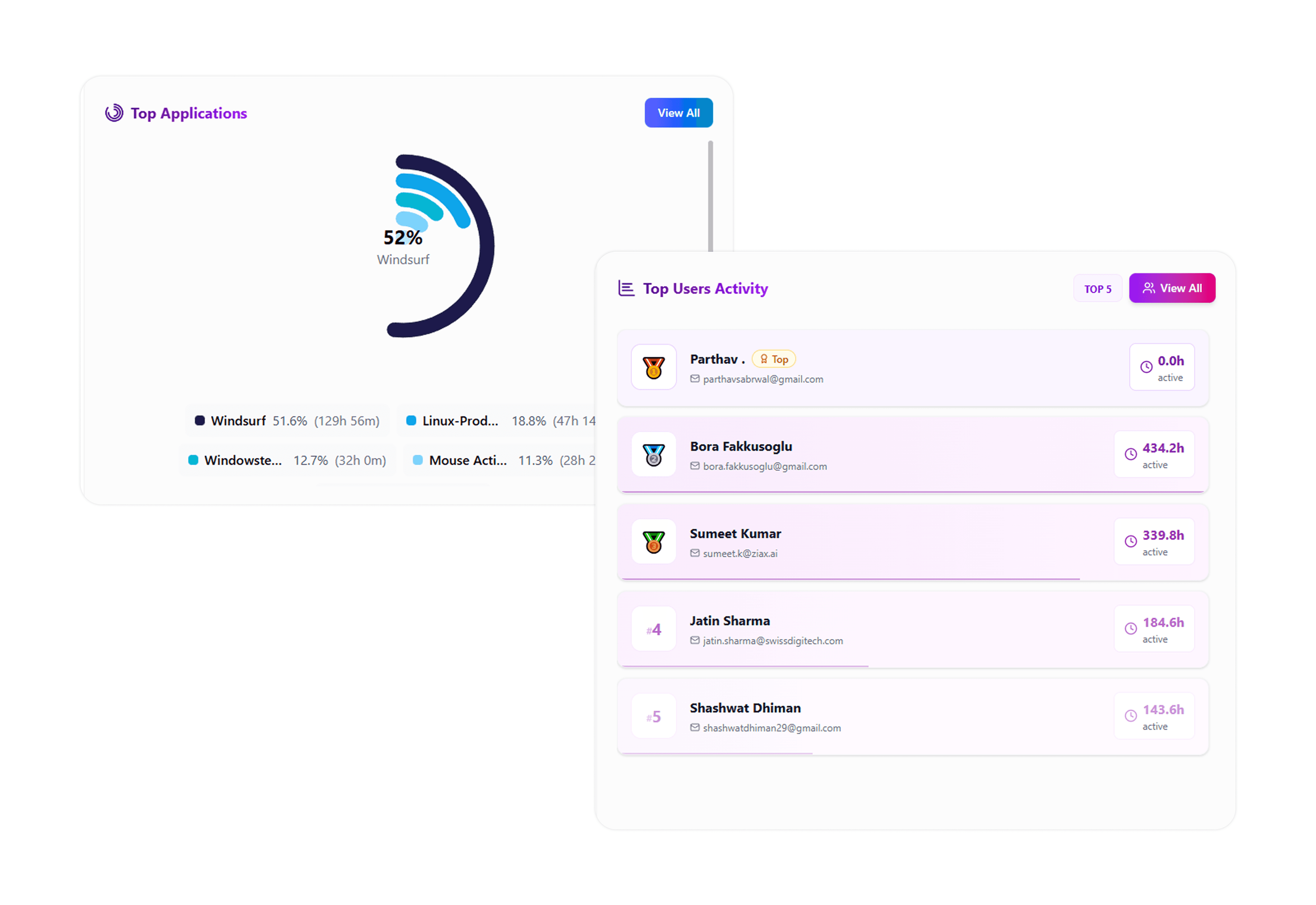Click the spiral icon beside Top Applications heading
The image size is (1316, 905).
pyautogui.click(x=114, y=112)
